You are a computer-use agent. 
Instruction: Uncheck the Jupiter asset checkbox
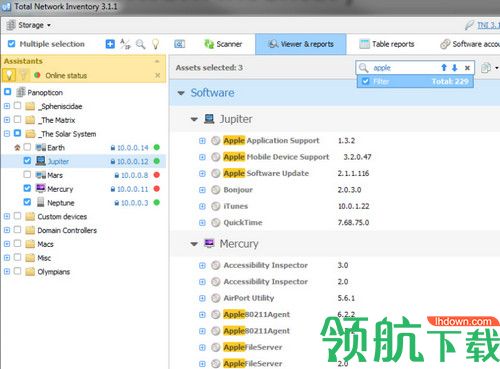pos(27,161)
